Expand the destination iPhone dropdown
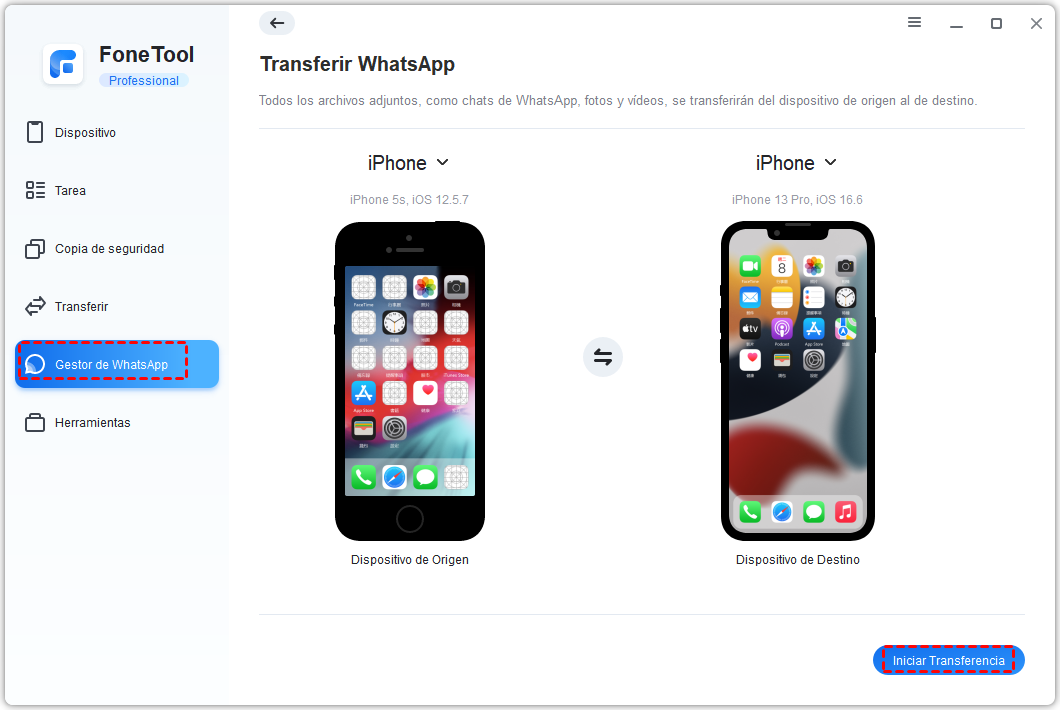Viewport: 1060px width, 710px height. [796, 163]
